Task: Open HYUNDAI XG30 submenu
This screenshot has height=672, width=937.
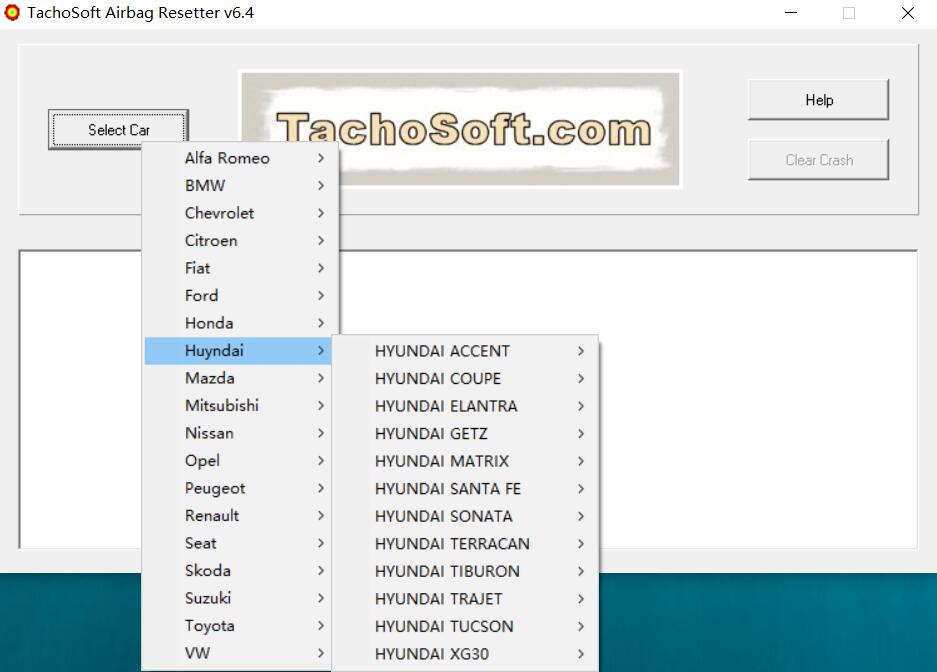Action: point(465,653)
